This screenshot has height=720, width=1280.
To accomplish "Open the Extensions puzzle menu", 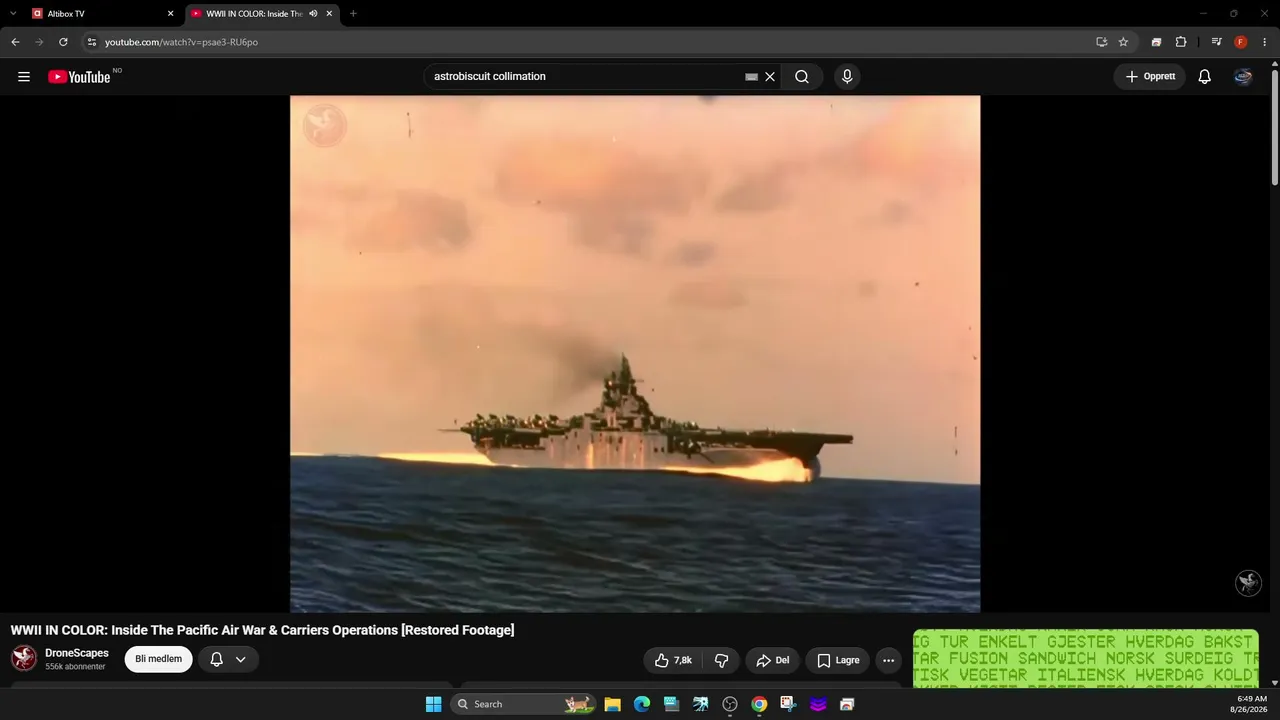I will 1181,42.
